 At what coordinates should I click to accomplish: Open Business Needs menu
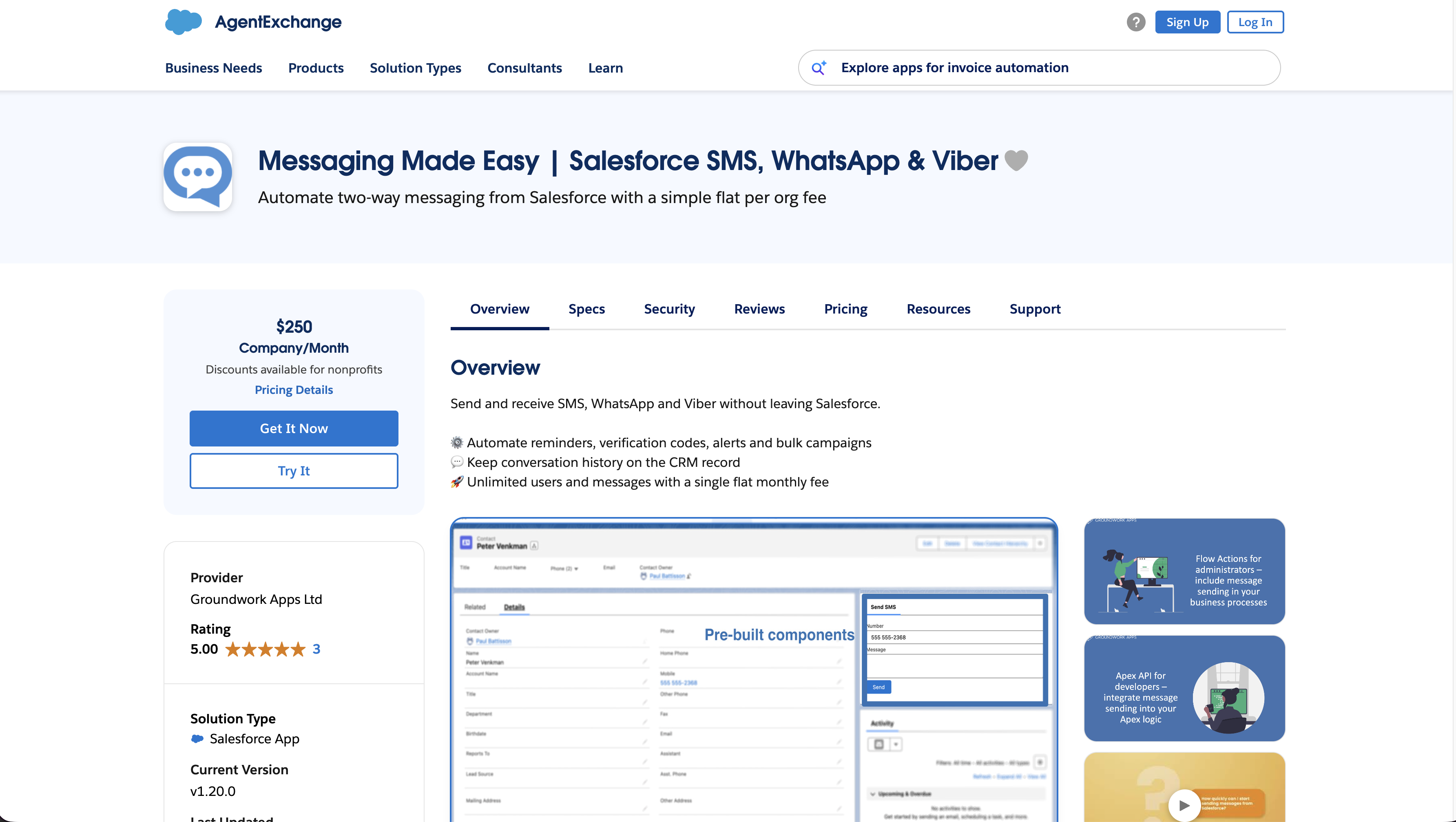[x=214, y=68]
